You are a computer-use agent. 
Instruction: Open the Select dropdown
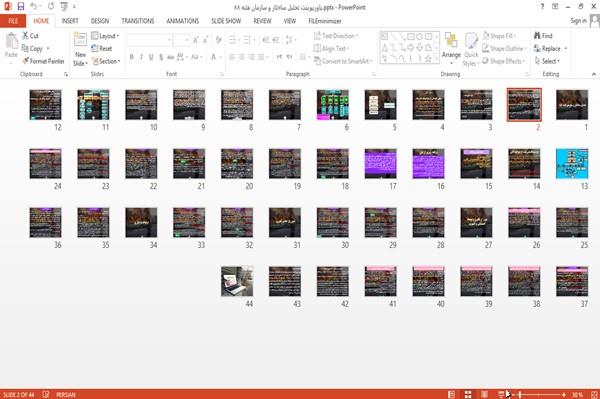[547, 61]
